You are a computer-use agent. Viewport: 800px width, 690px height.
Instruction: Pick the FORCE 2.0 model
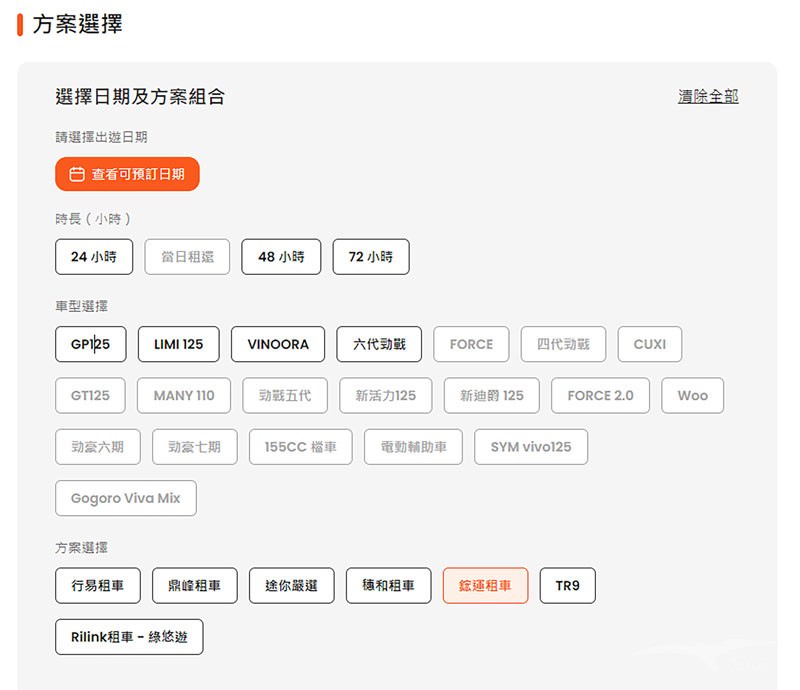[x=600, y=395]
